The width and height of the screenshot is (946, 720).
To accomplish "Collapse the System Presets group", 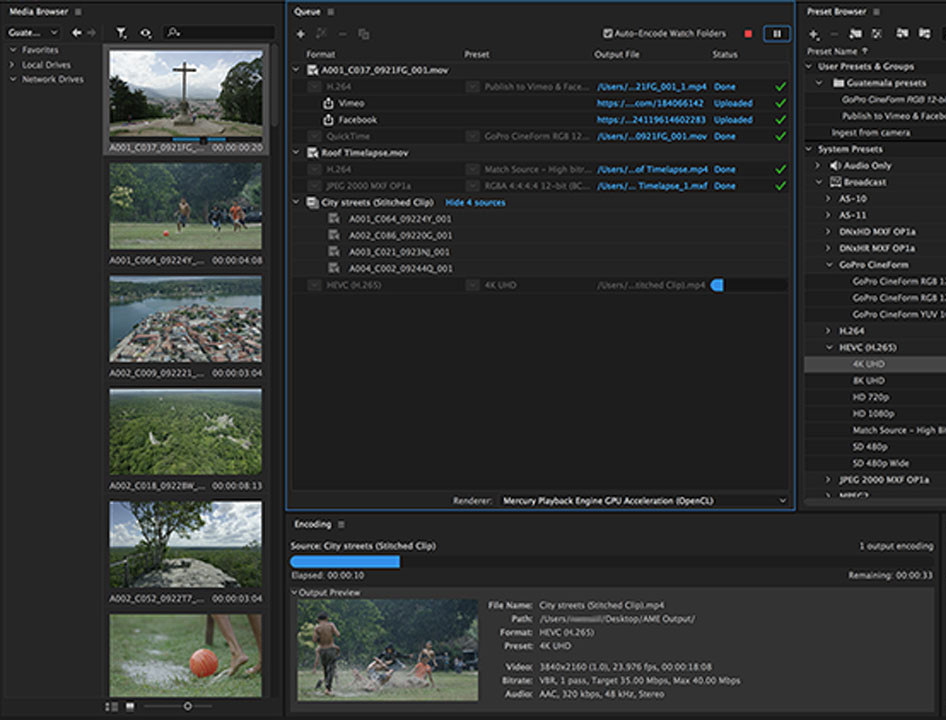I will point(809,149).
